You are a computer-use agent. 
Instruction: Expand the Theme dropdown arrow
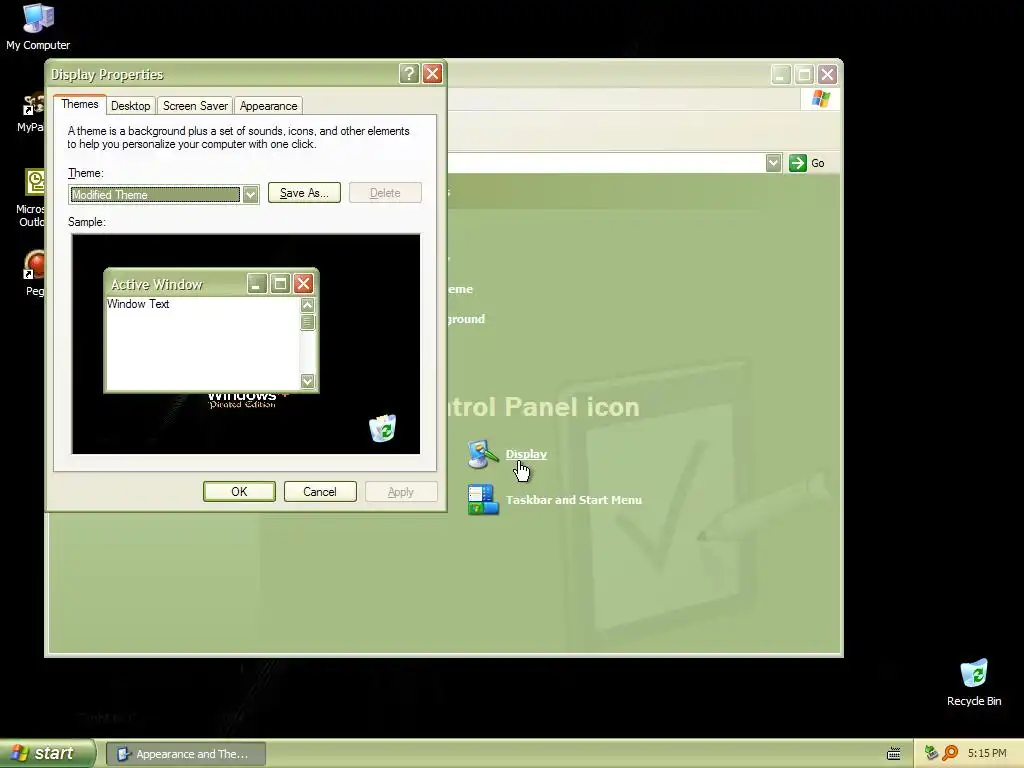pyautogui.click(x=250, y=195)
